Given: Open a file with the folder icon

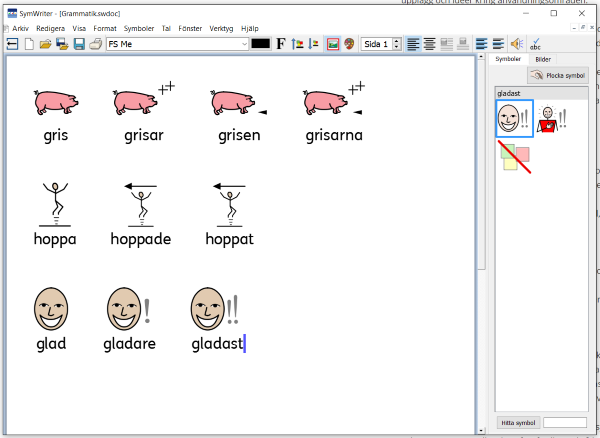Looking at the screenshot, I should pyautogui.click(x=46, y=44).
